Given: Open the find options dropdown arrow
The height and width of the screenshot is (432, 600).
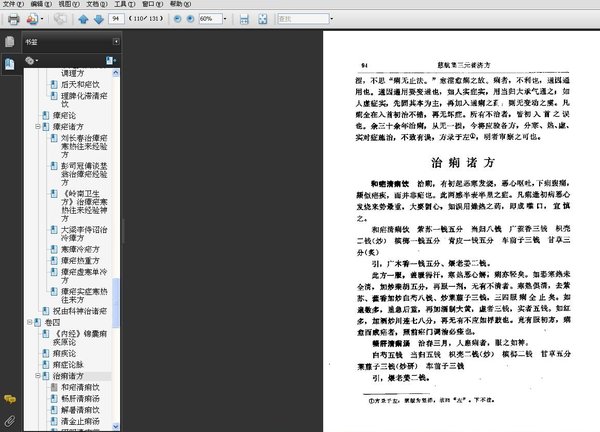Looking at the screenshot, I should (332, 18).
